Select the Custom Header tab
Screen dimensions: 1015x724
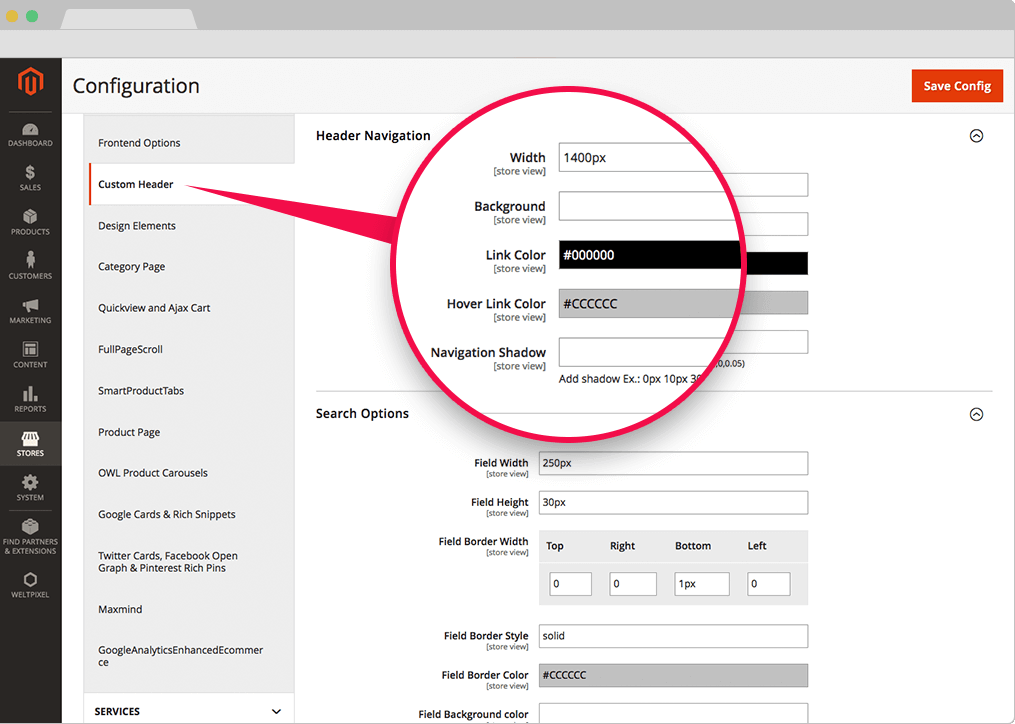136,184
